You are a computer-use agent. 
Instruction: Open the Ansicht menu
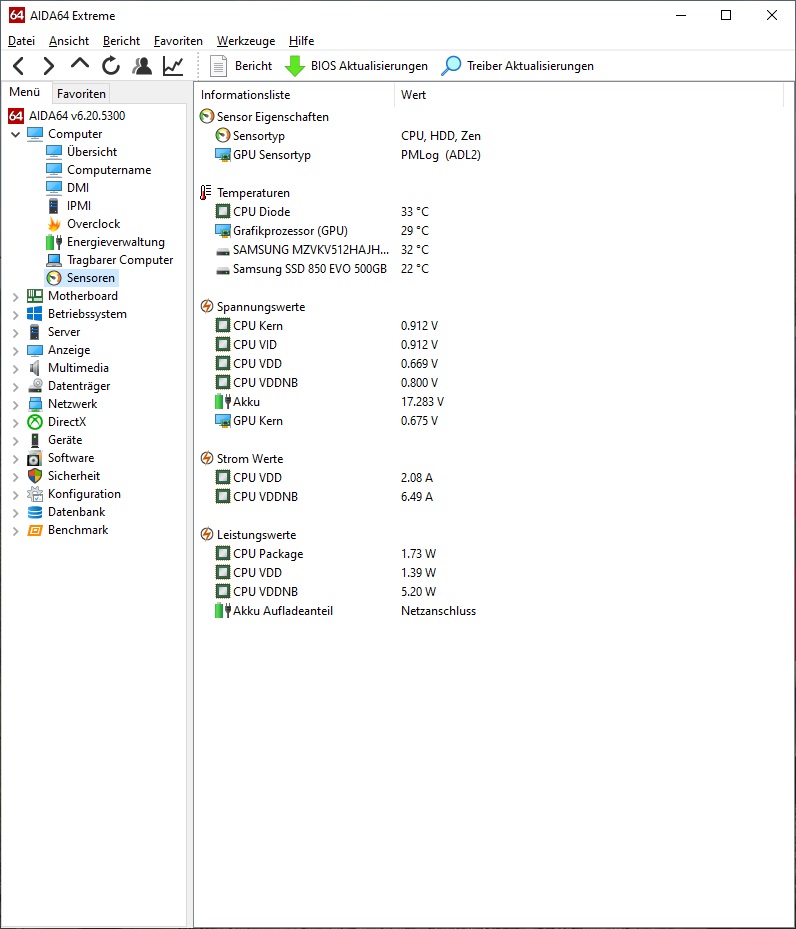[x=69, y=41]
